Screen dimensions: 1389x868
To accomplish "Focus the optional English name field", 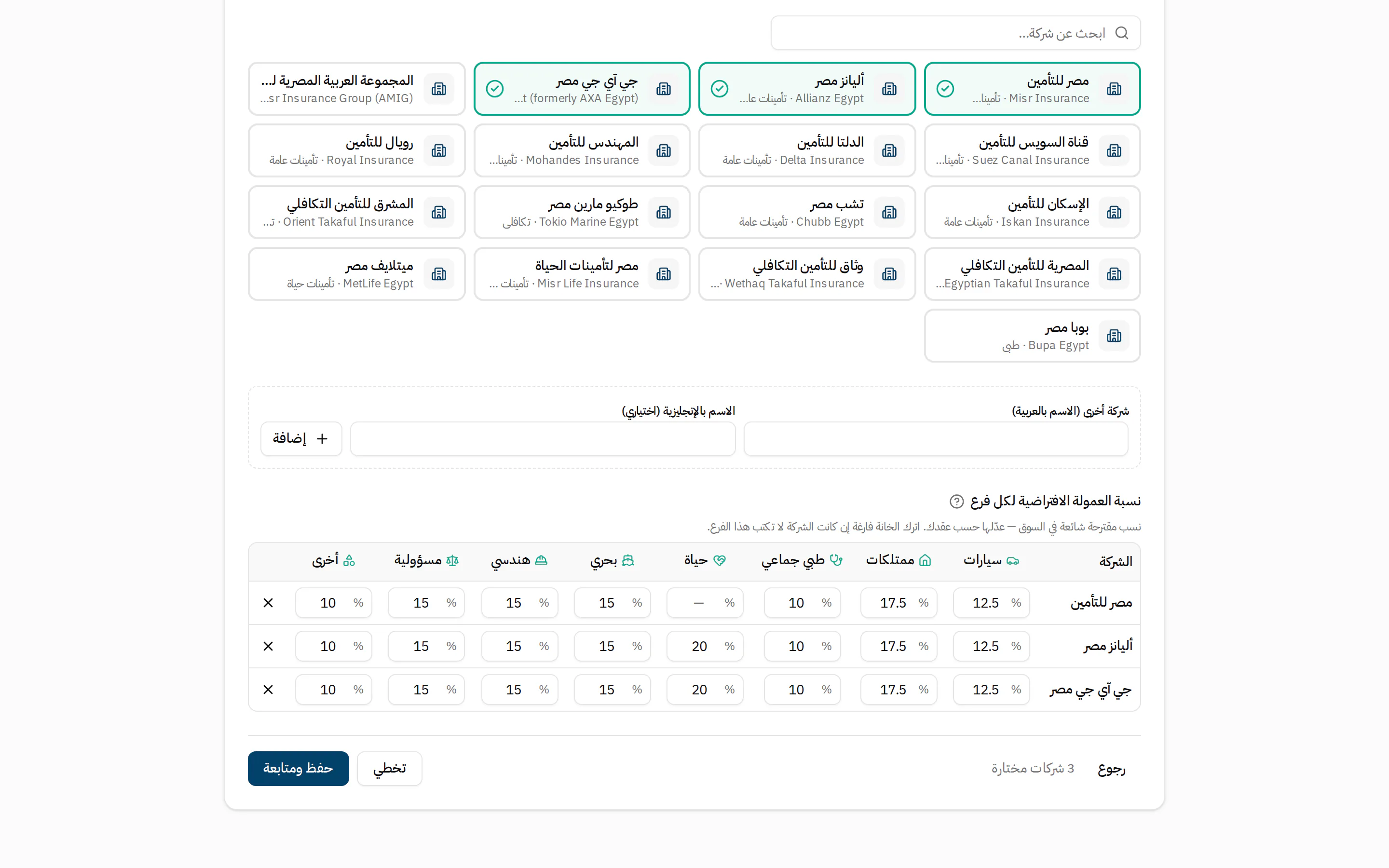I will (543, 439).
